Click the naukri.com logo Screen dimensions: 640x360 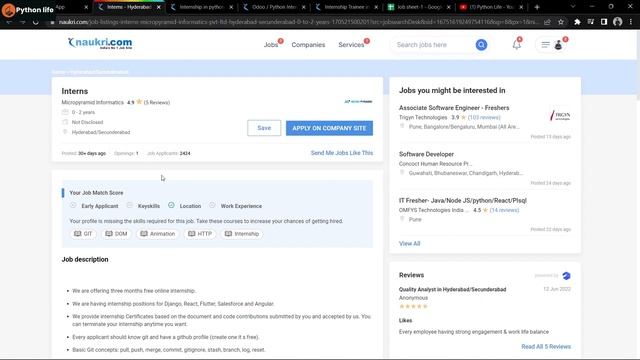[x=100, y=43]
